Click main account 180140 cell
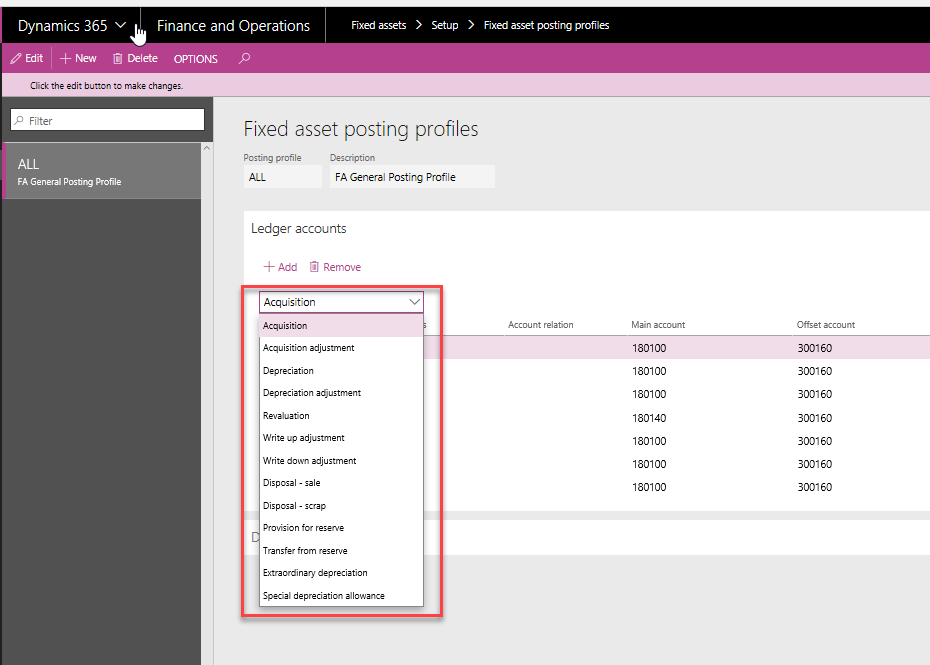The width and height of the screenshot is (930, 665). (648, 418)
